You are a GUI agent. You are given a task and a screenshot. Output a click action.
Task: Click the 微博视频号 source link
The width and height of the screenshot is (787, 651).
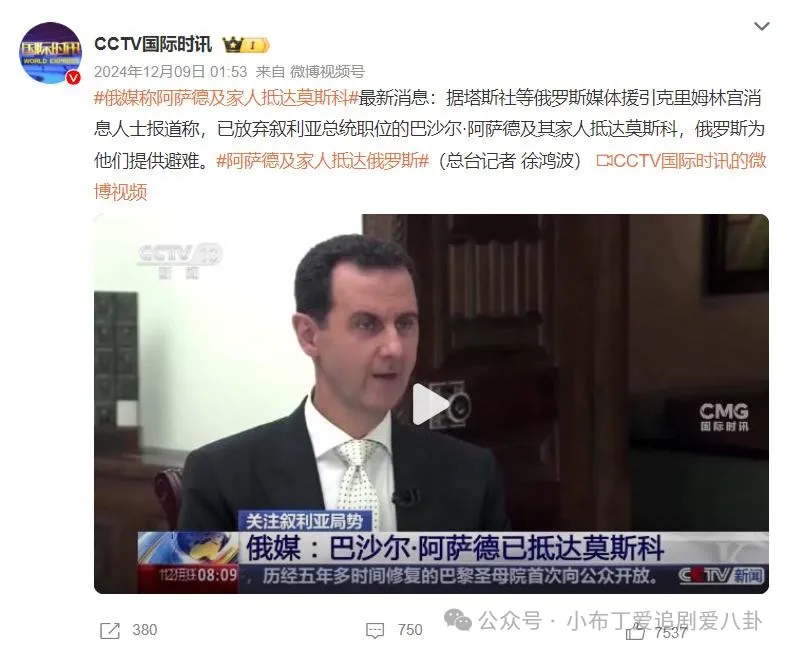tap(327, 72)
